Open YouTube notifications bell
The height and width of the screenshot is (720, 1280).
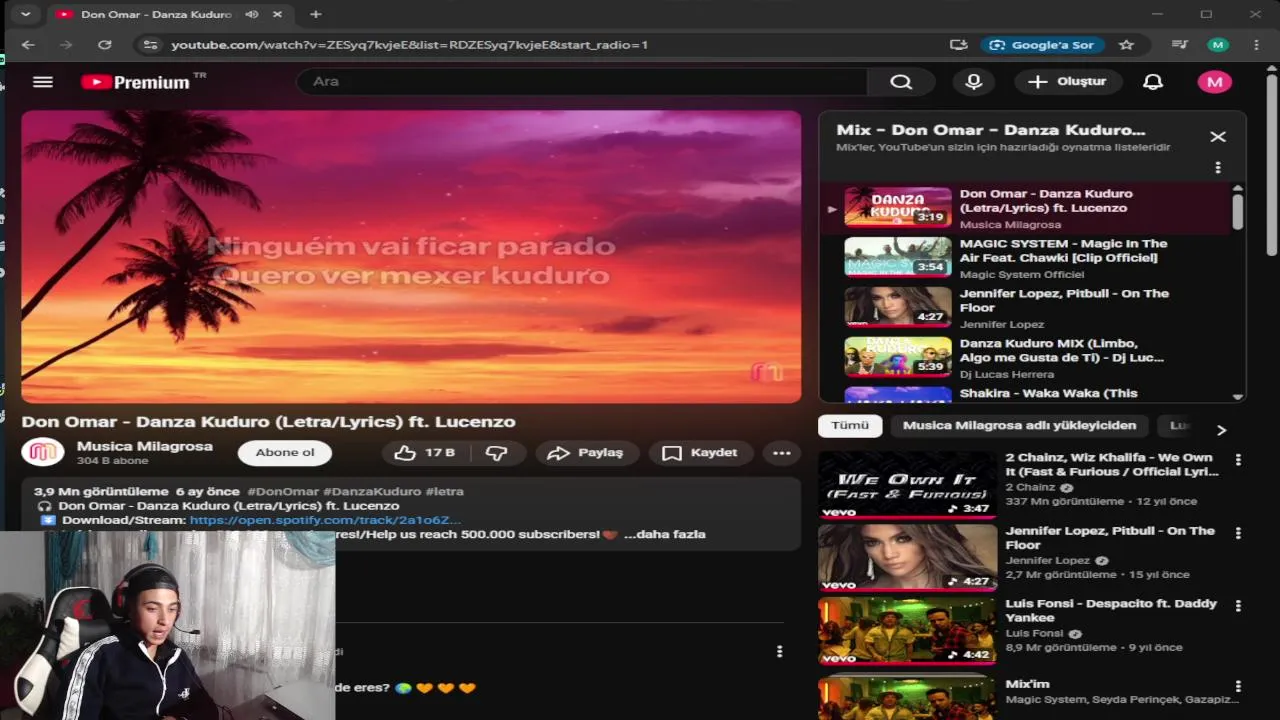[1153, 82]
